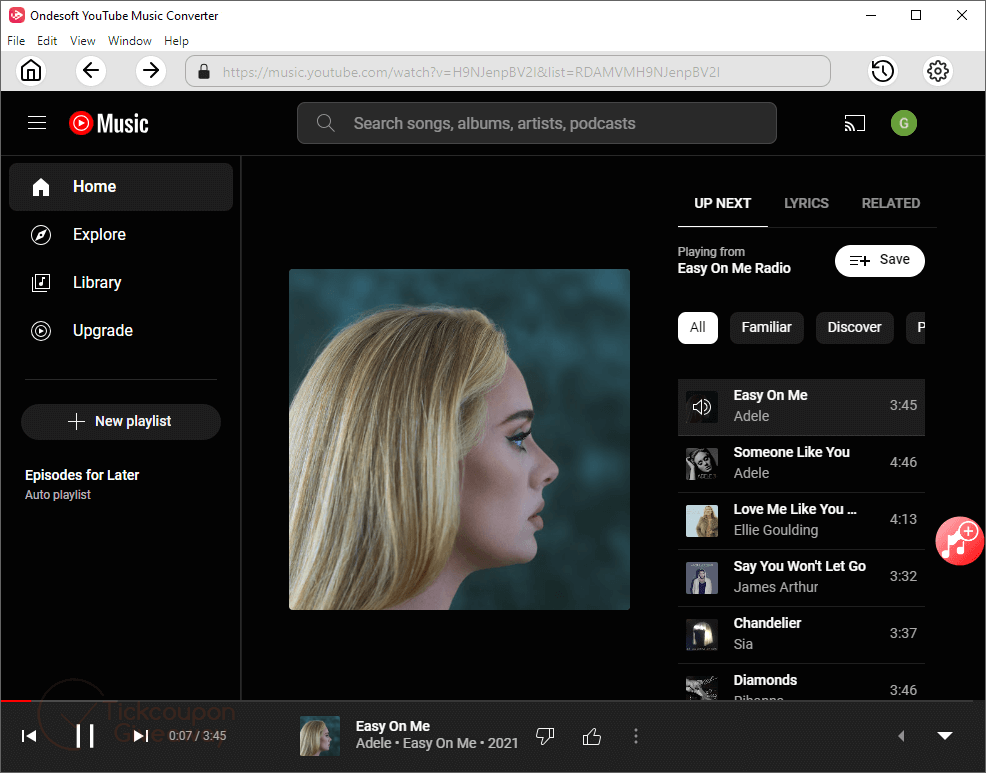Image resolution: width=986 pixels, height=773 pixels.
Task: Navigate back with the left arrow button
Action: click(x=91, y=70)
